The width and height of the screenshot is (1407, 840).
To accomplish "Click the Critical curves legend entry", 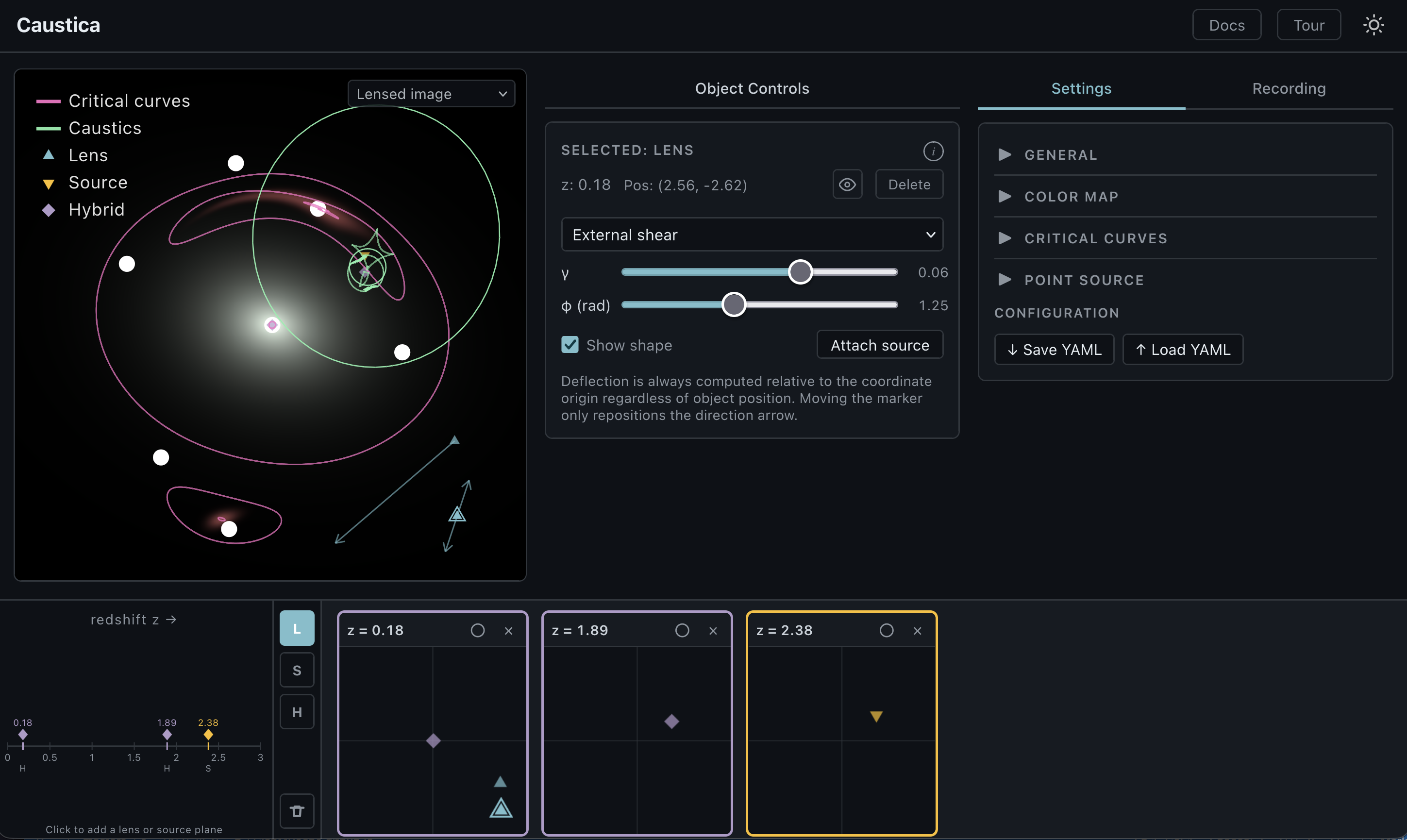I will tap(113, 101).
